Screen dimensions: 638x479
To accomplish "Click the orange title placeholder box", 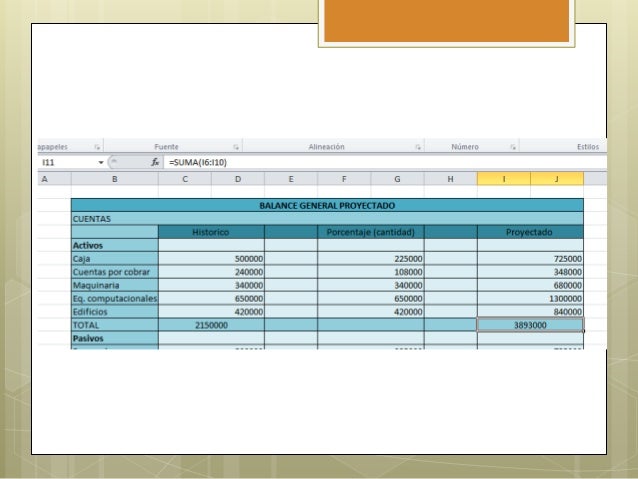I will [x=446, y=20].
